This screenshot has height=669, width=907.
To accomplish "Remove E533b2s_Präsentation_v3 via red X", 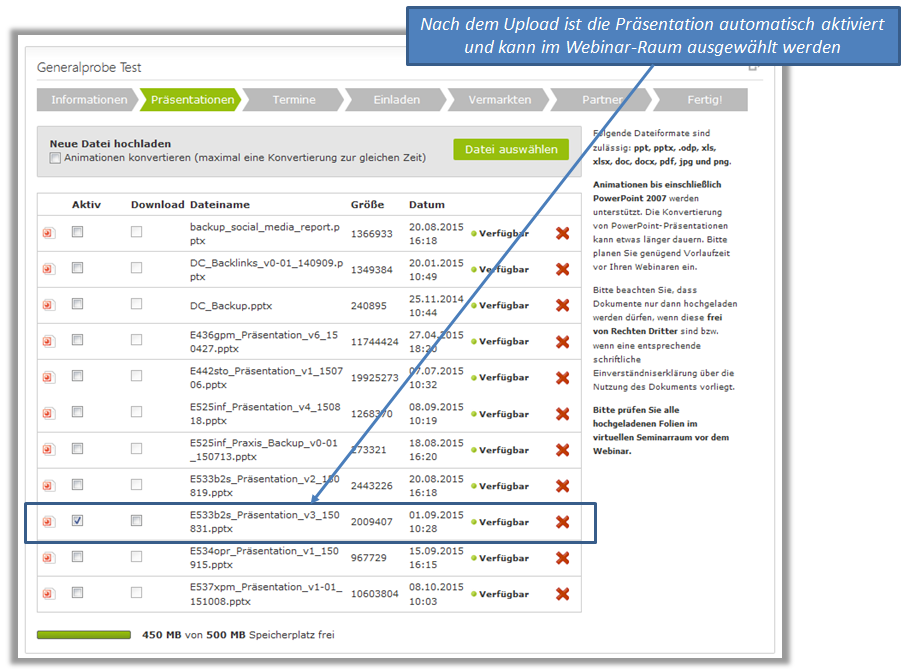I will (x=563, y=522).
